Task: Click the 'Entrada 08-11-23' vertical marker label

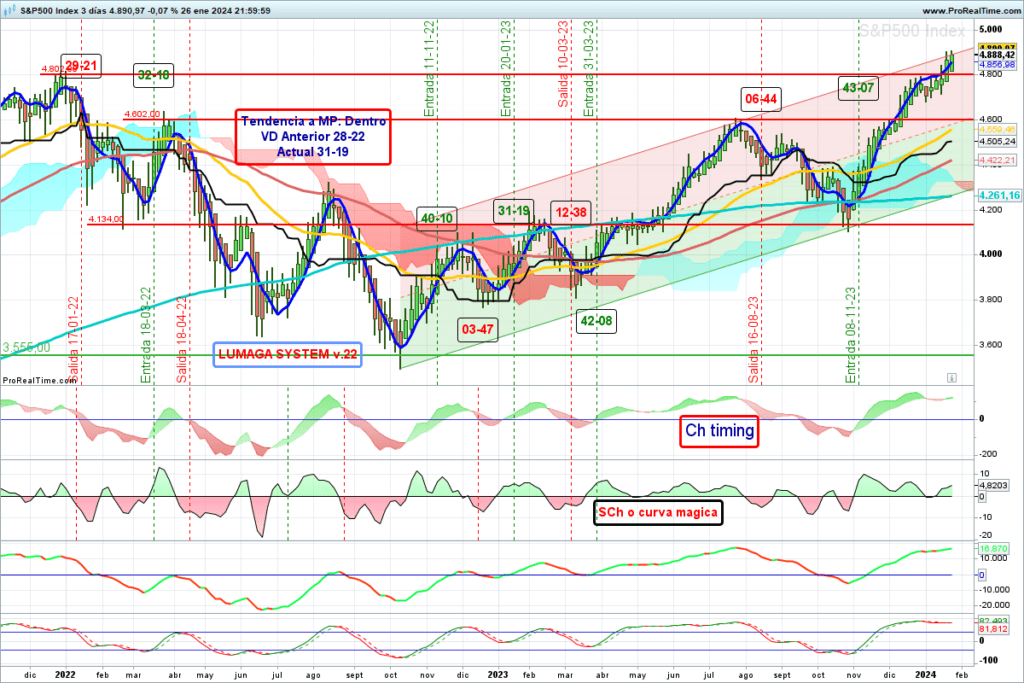Action: [850, 335]
